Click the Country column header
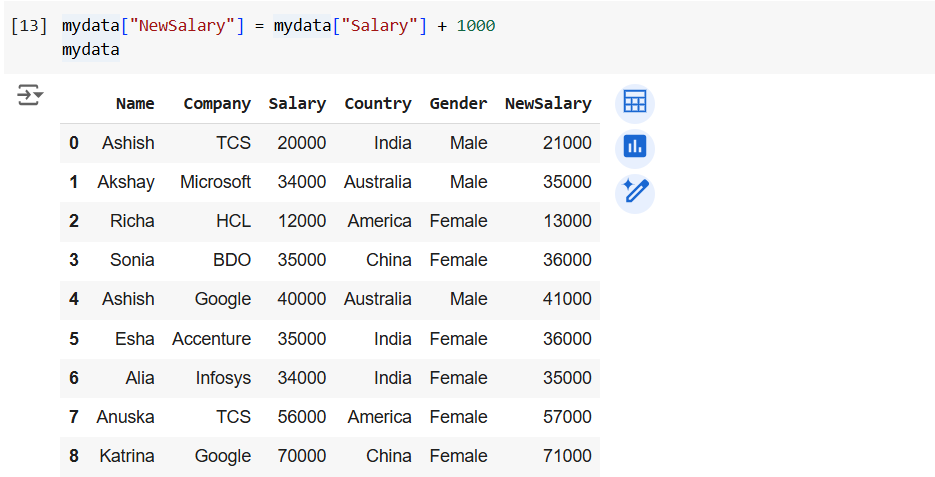The height and width of the screenshot is (477, 935). tap(377, 104)
